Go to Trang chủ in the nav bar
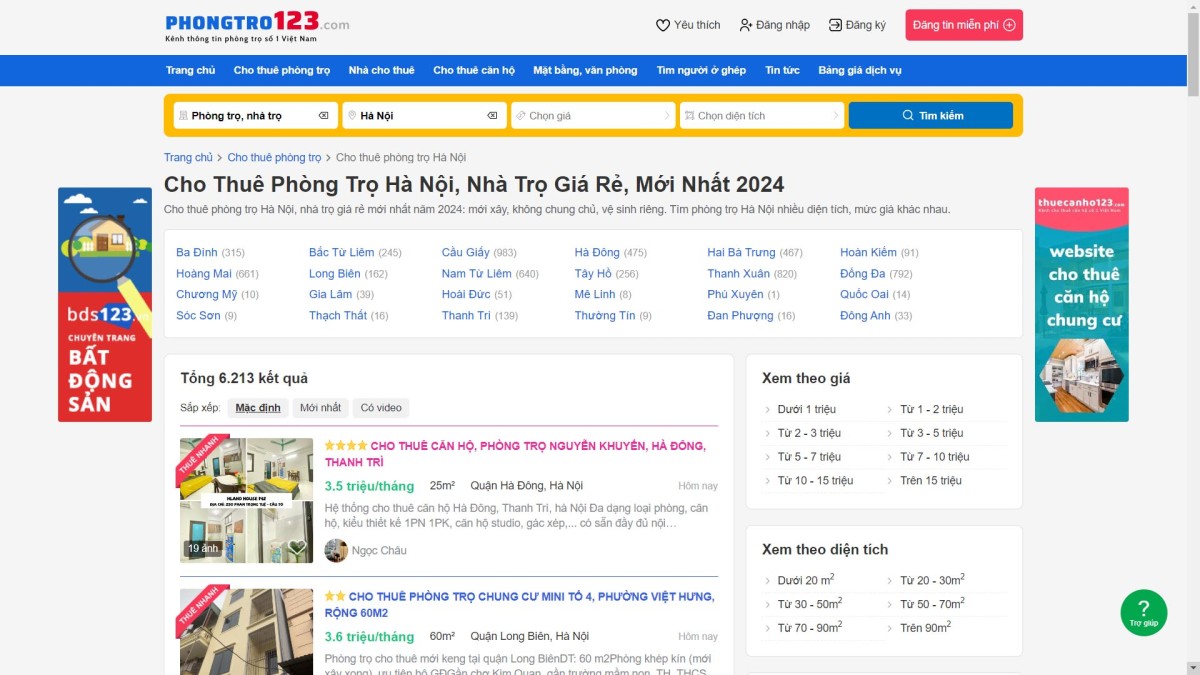Viewport: 1200px width, 675px height. [x=191, y=70]
